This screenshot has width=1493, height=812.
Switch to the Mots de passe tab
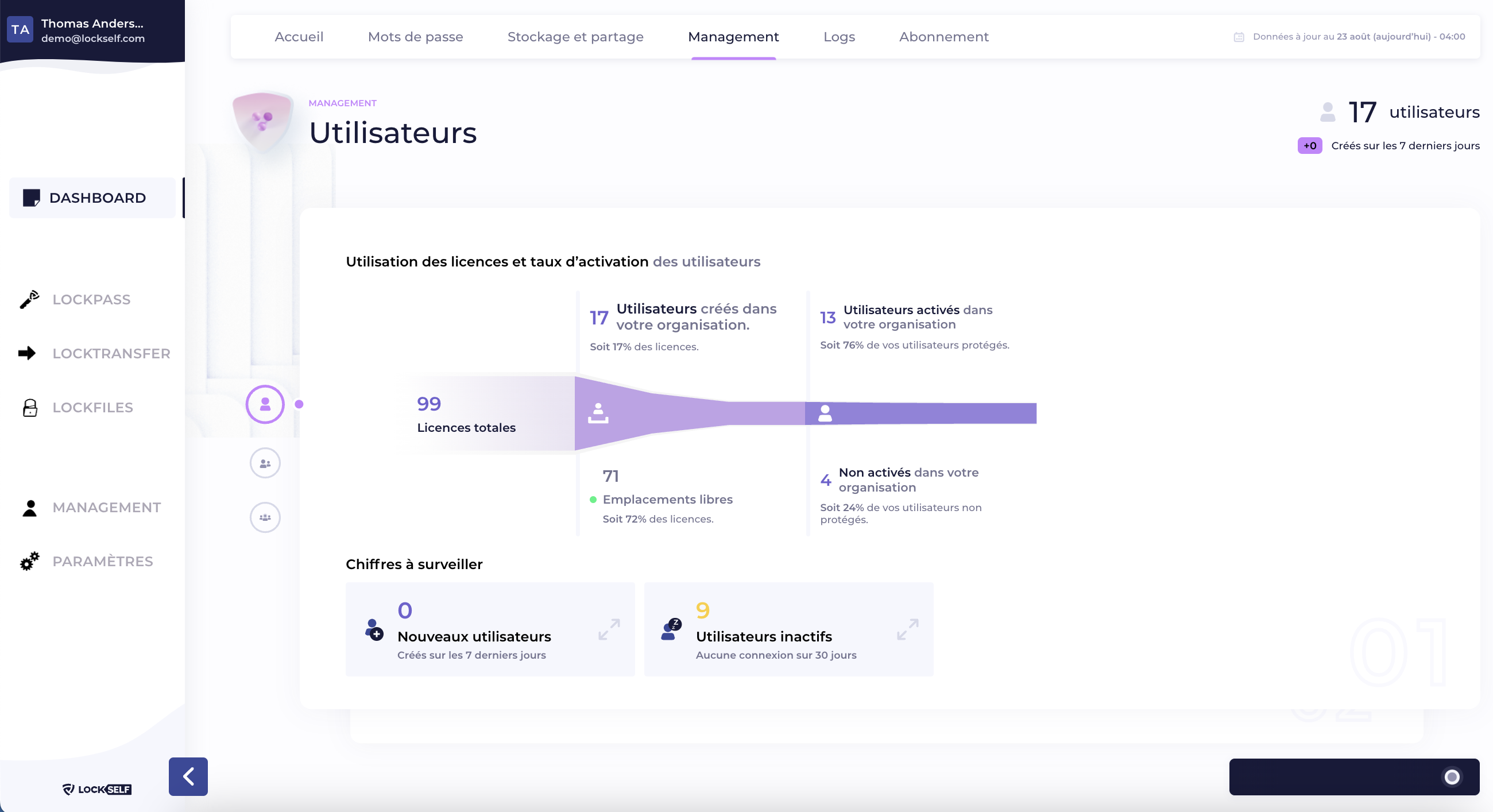(415, 37)
